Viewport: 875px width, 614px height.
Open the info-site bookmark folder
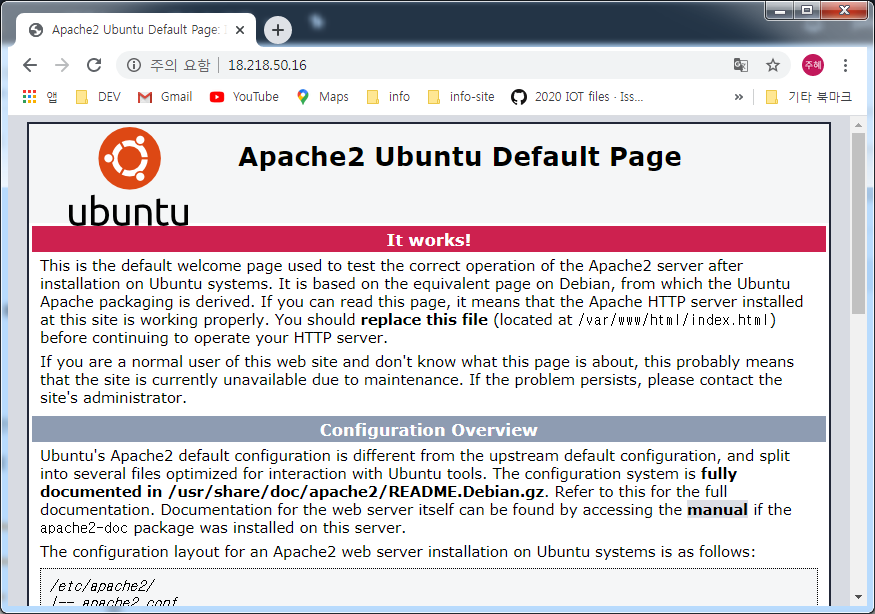[x=461, y=97]
